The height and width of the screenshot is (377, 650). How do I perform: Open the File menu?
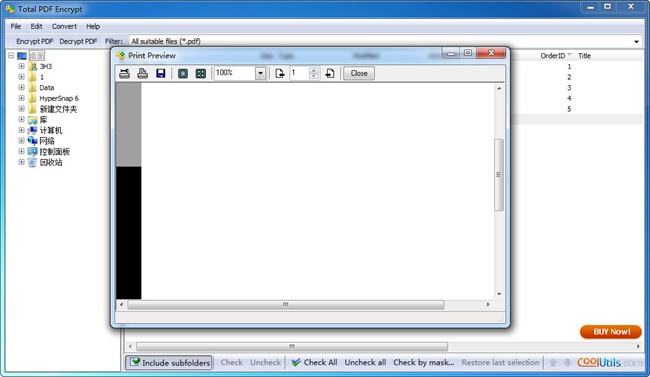point(16,26)
